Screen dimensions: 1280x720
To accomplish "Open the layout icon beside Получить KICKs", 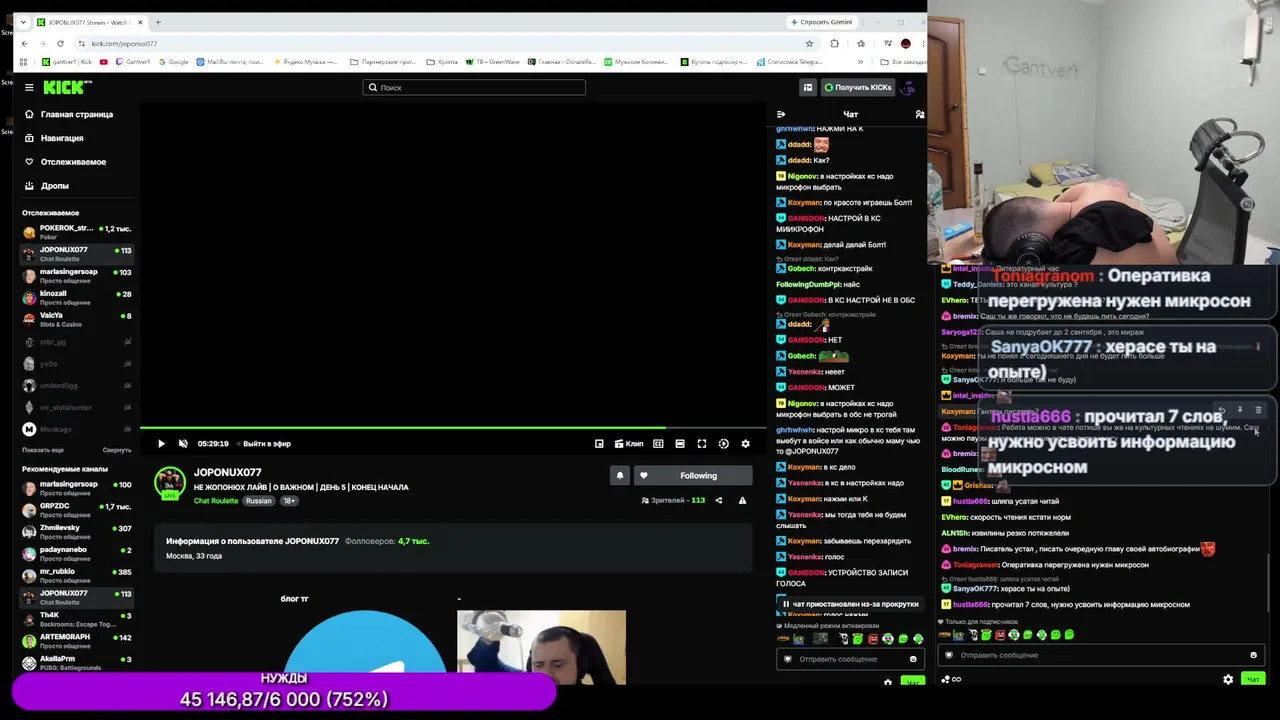I will coord(808,87).
